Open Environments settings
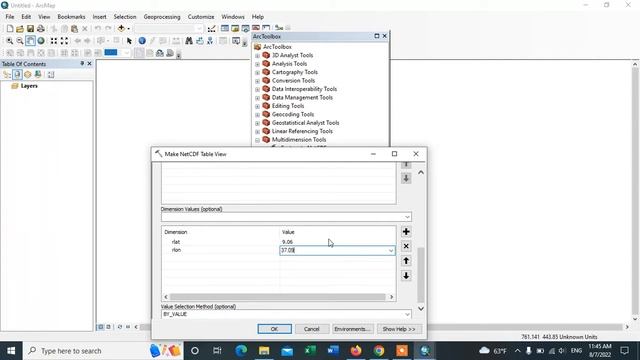This screenshot has width=640, height=360. tap(352, 329)
